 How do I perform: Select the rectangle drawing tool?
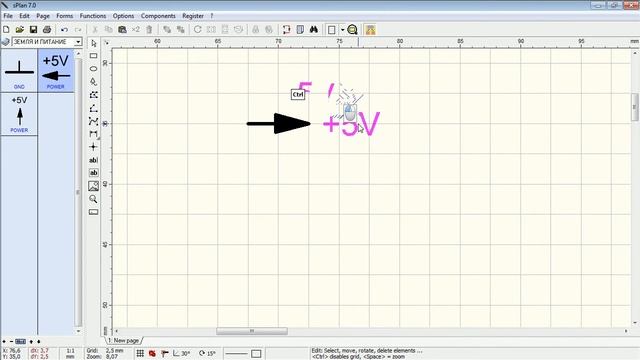coord(93,56)
